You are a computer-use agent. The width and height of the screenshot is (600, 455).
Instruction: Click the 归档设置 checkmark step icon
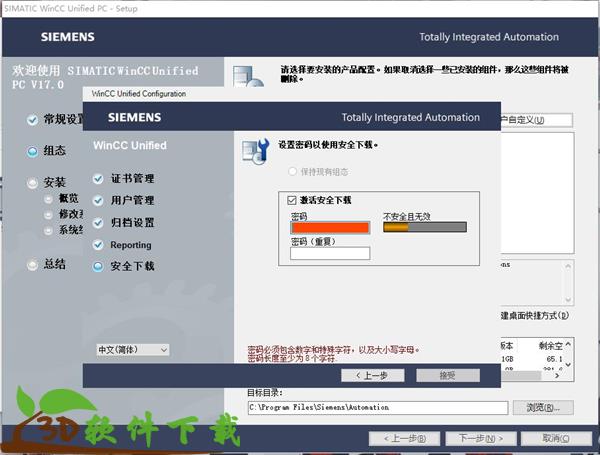tap(98, 223)
